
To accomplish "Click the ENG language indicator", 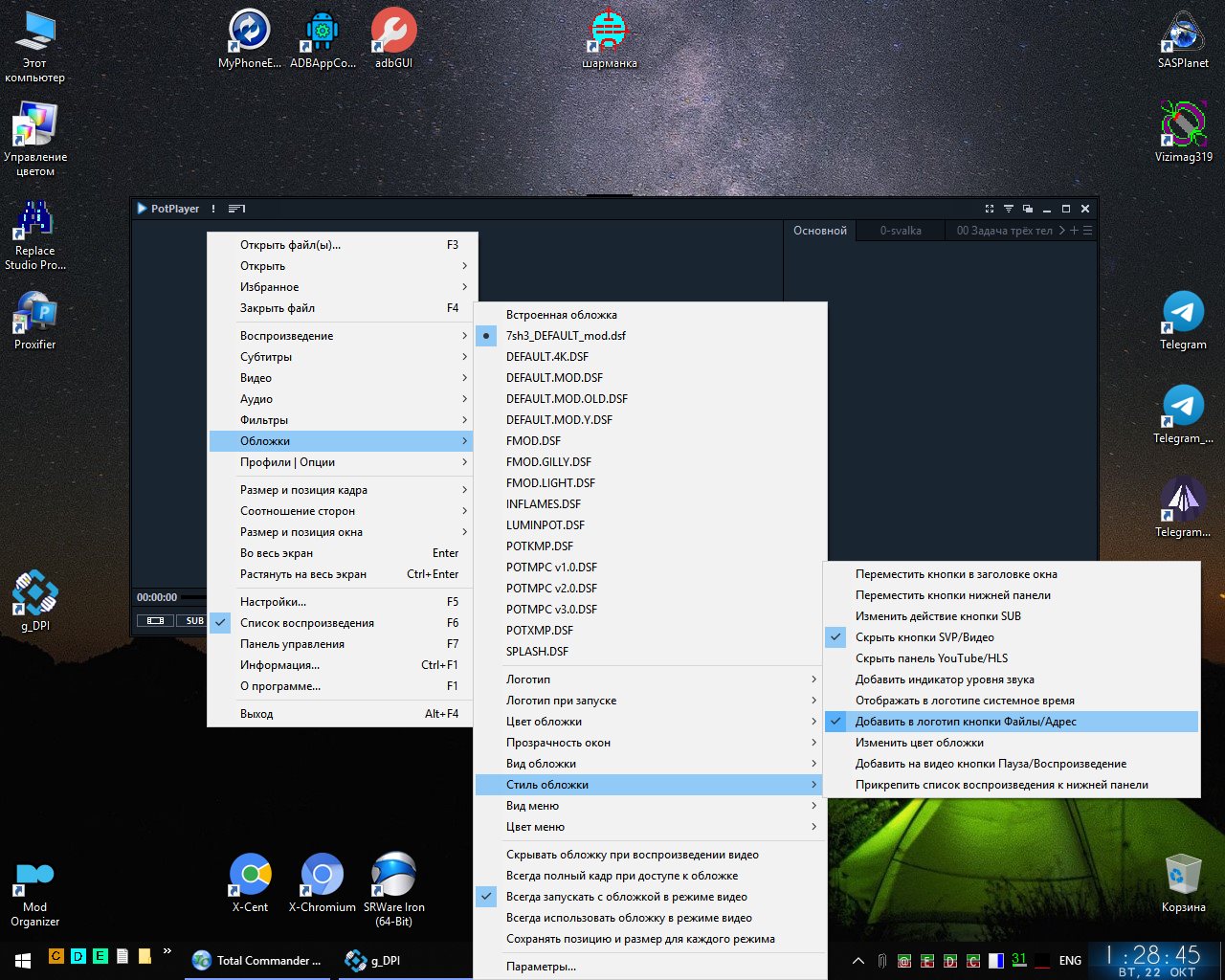I will [x=1070, y=961].
